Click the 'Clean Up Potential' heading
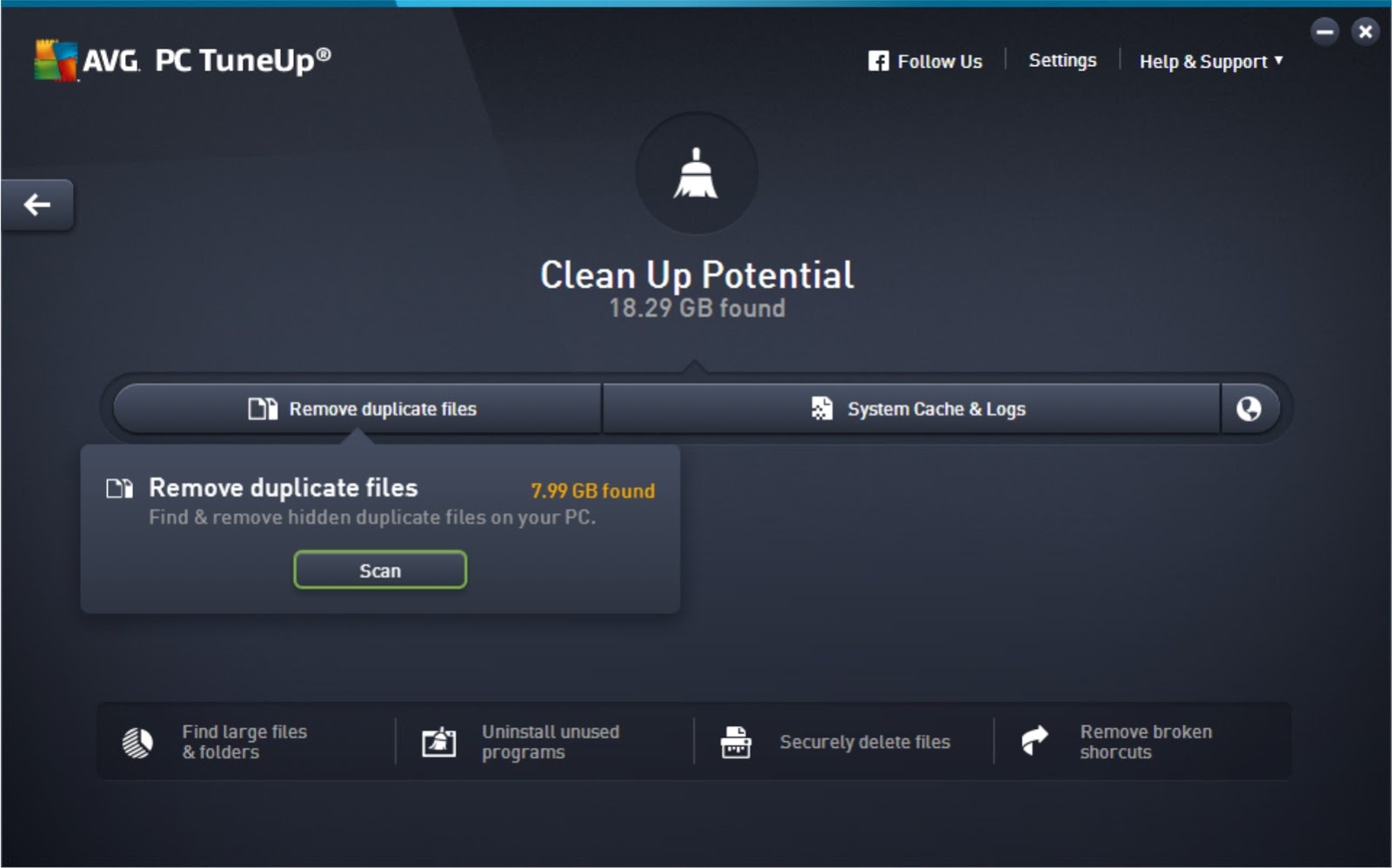1392x868 pixels. click(697, 276)
